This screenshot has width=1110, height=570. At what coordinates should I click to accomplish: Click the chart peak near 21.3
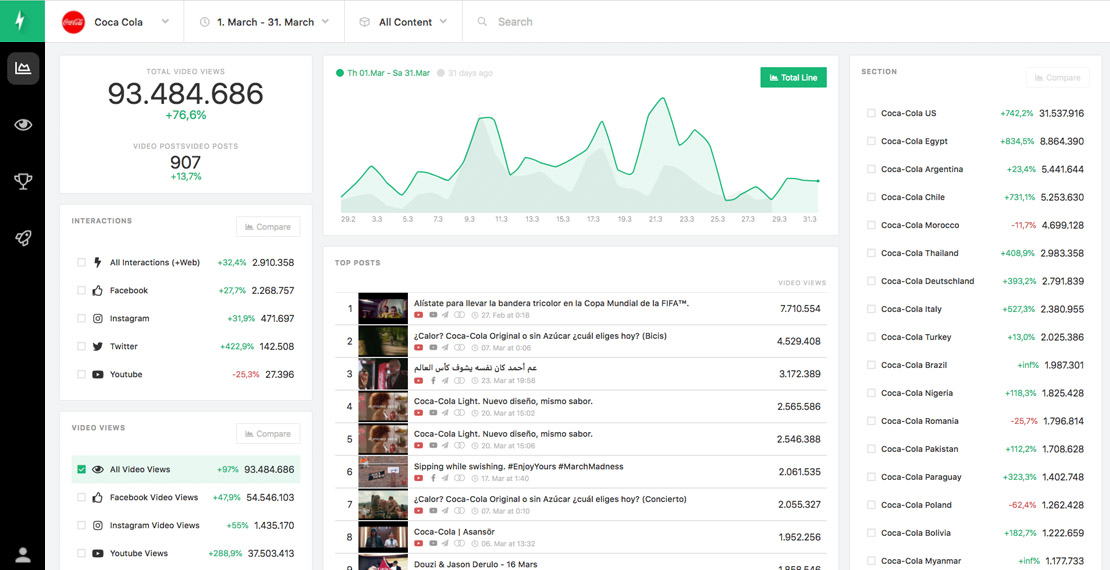pyautogui.click(x=663, y=98)
